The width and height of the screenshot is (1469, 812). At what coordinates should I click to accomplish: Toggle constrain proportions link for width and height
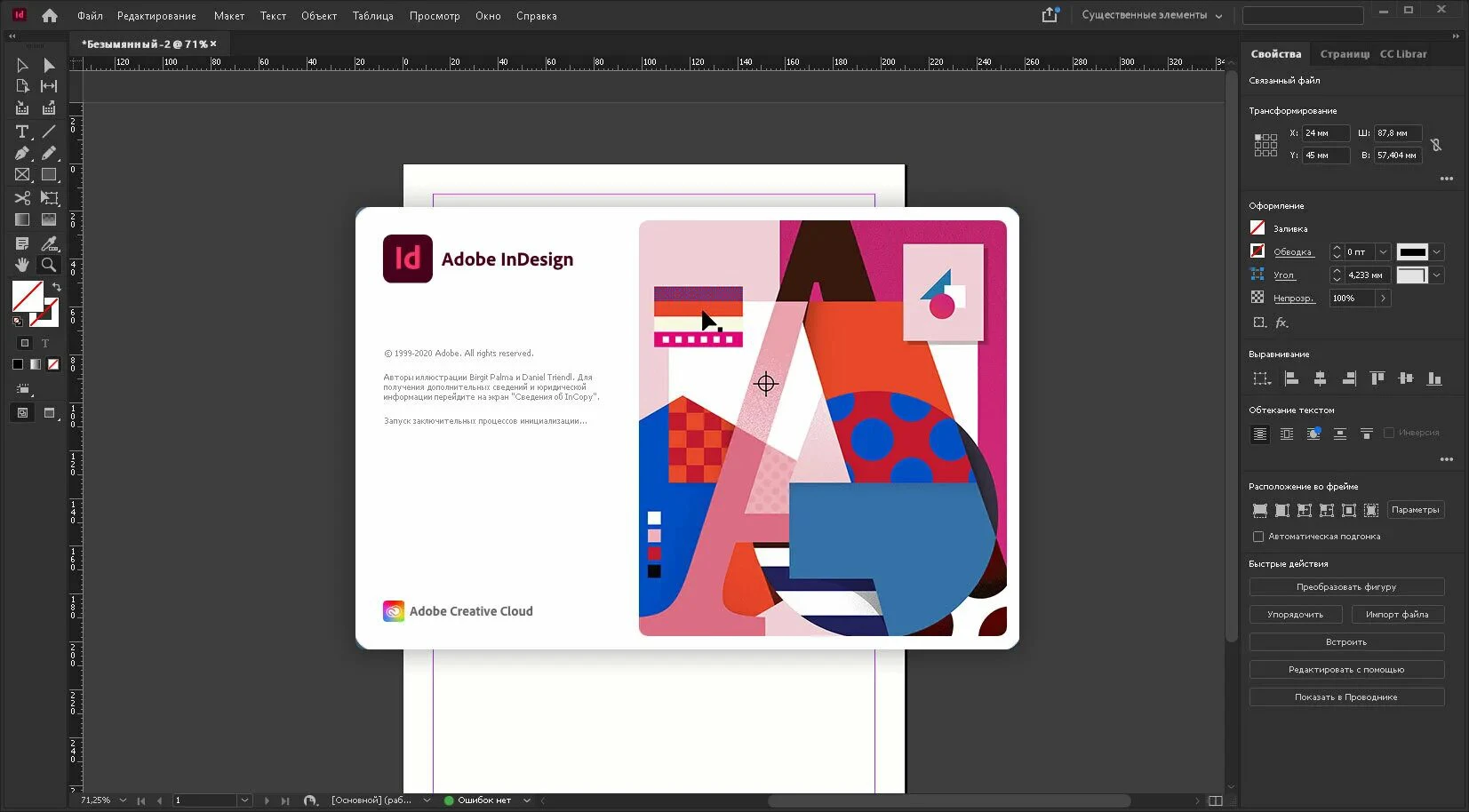(x=1436, y=144)
